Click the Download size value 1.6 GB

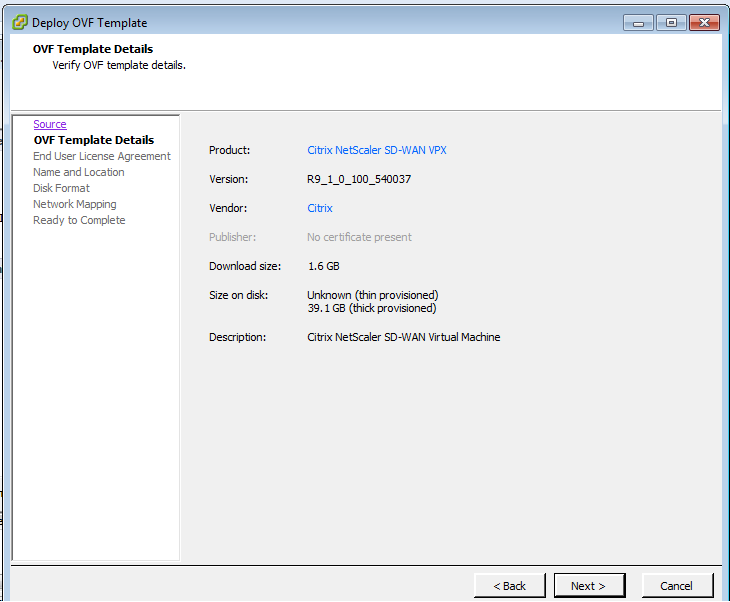click(x=324, y=266)
